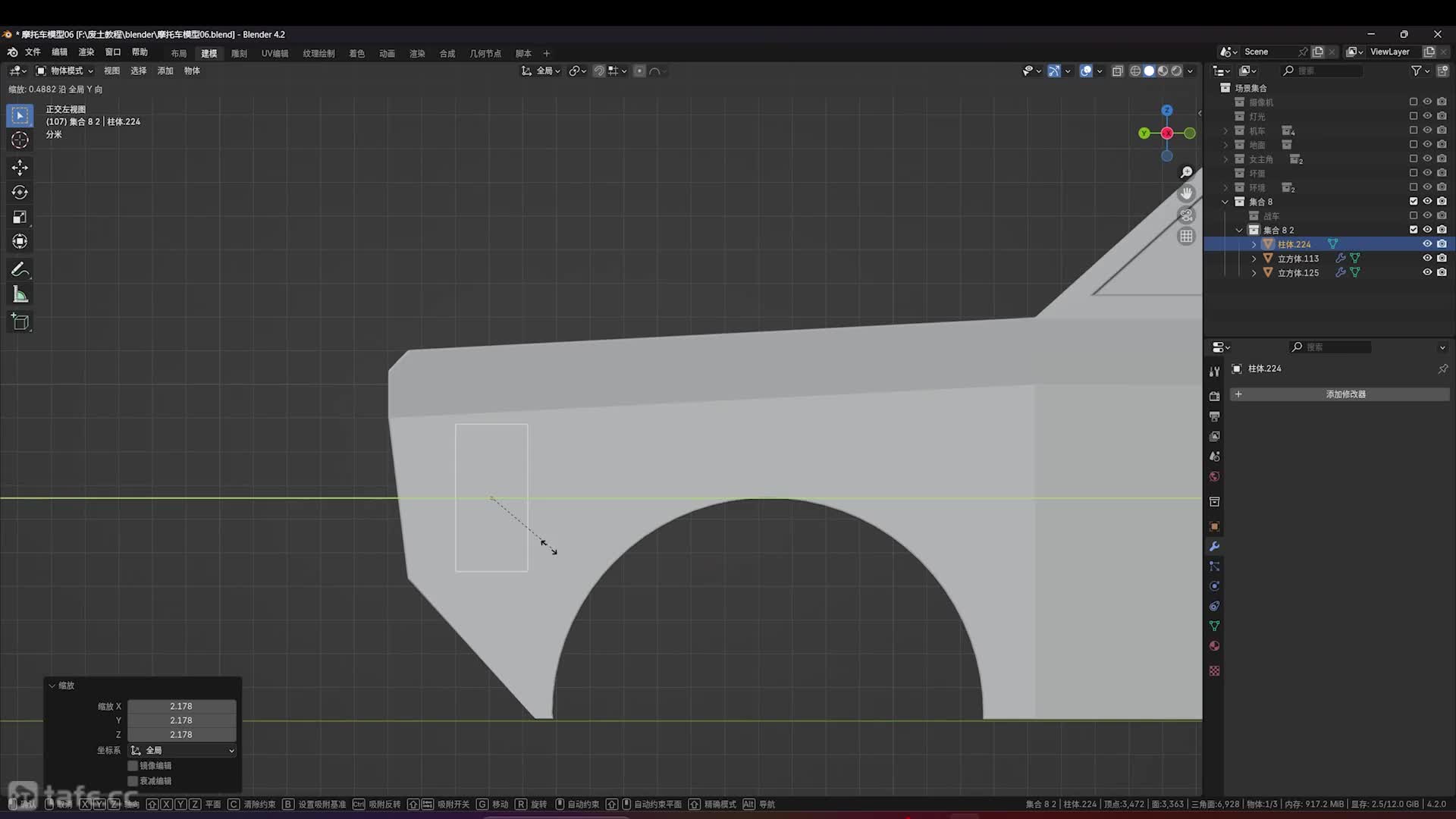The width and height of the screenshot is (1456, 819).
Task: Enable the 衰减编辑 checkbox
Action: (x=133, y=780)
